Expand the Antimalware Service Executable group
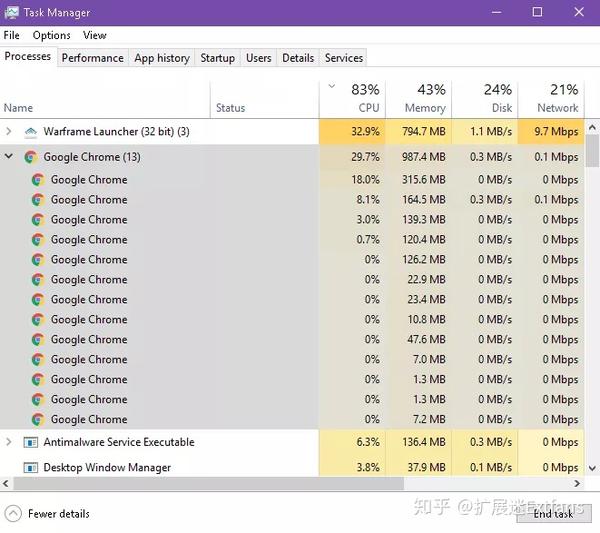This screenshot has height=533, width=600. (x=9, y=442)
